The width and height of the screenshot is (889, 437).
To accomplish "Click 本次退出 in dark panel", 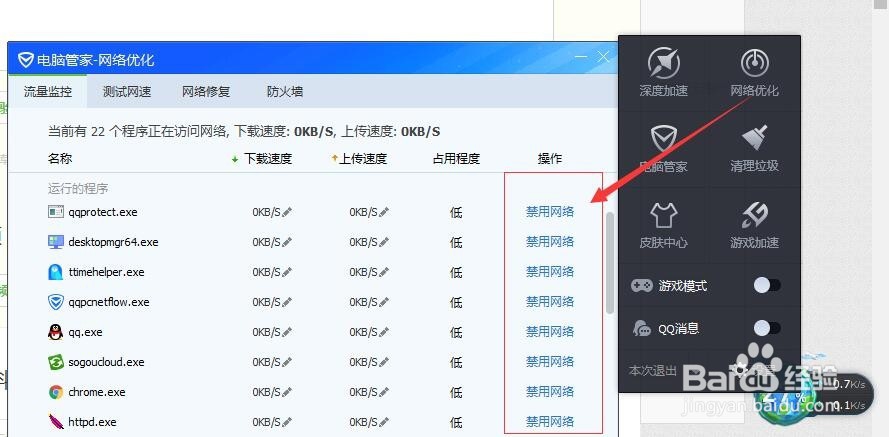I will [x=653, y=371].
